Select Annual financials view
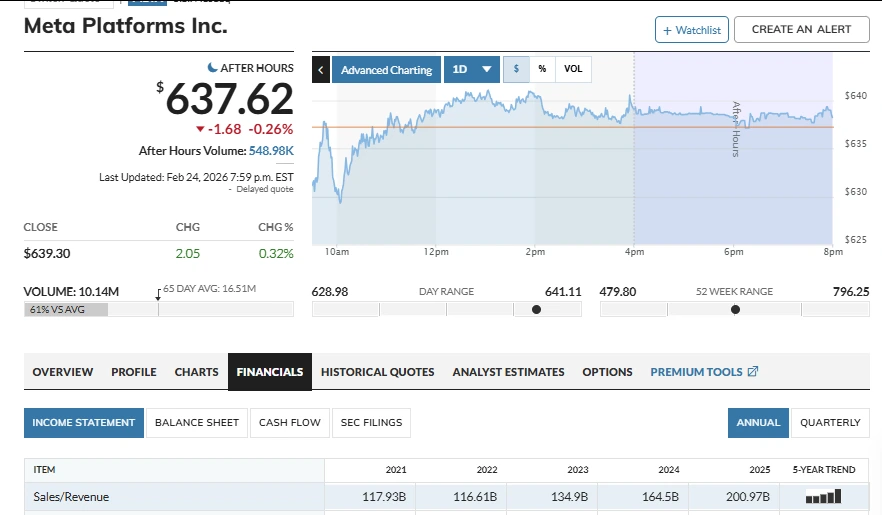882x515 pixels. click(758, 422)
